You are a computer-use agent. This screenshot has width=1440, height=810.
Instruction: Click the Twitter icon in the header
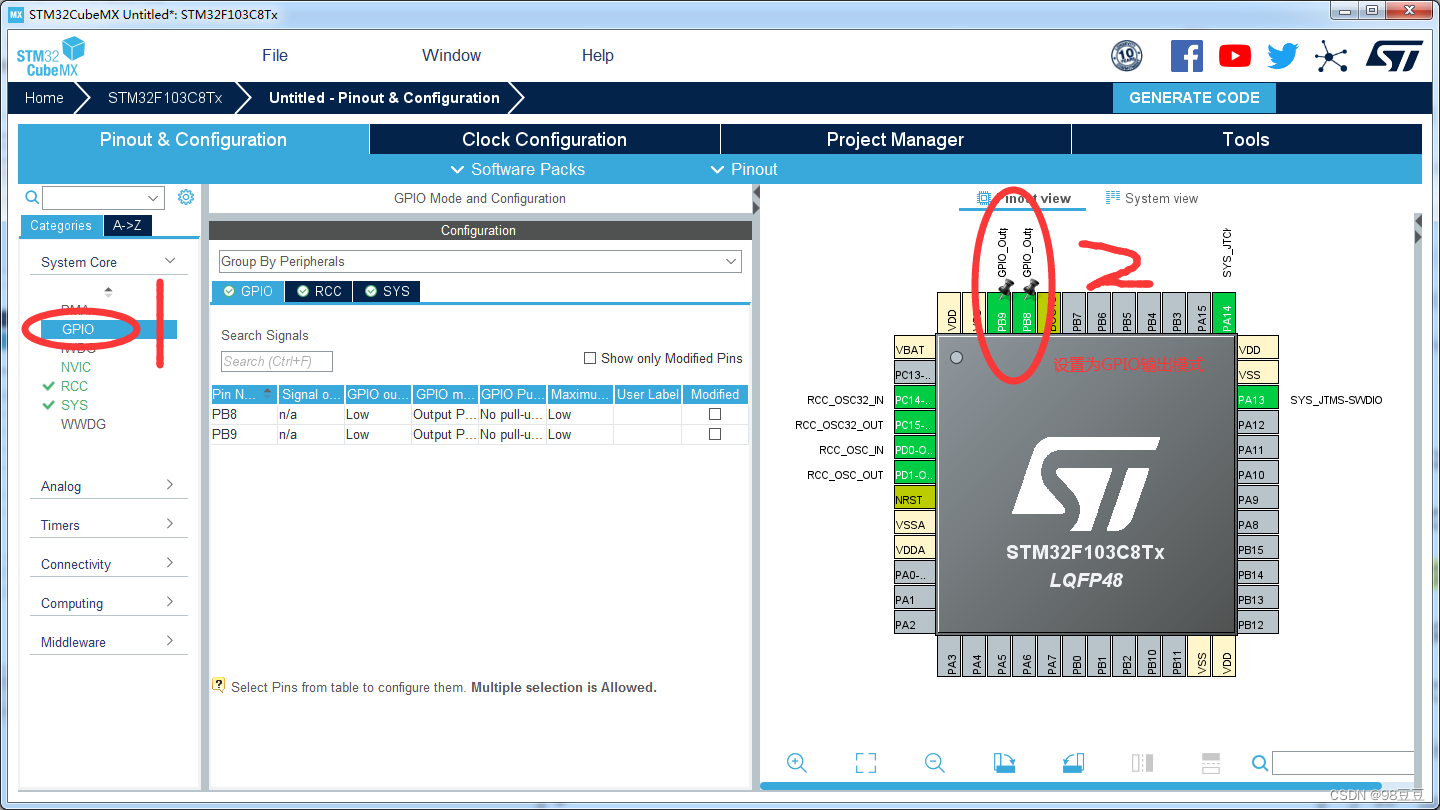[x=1282, y=55]
